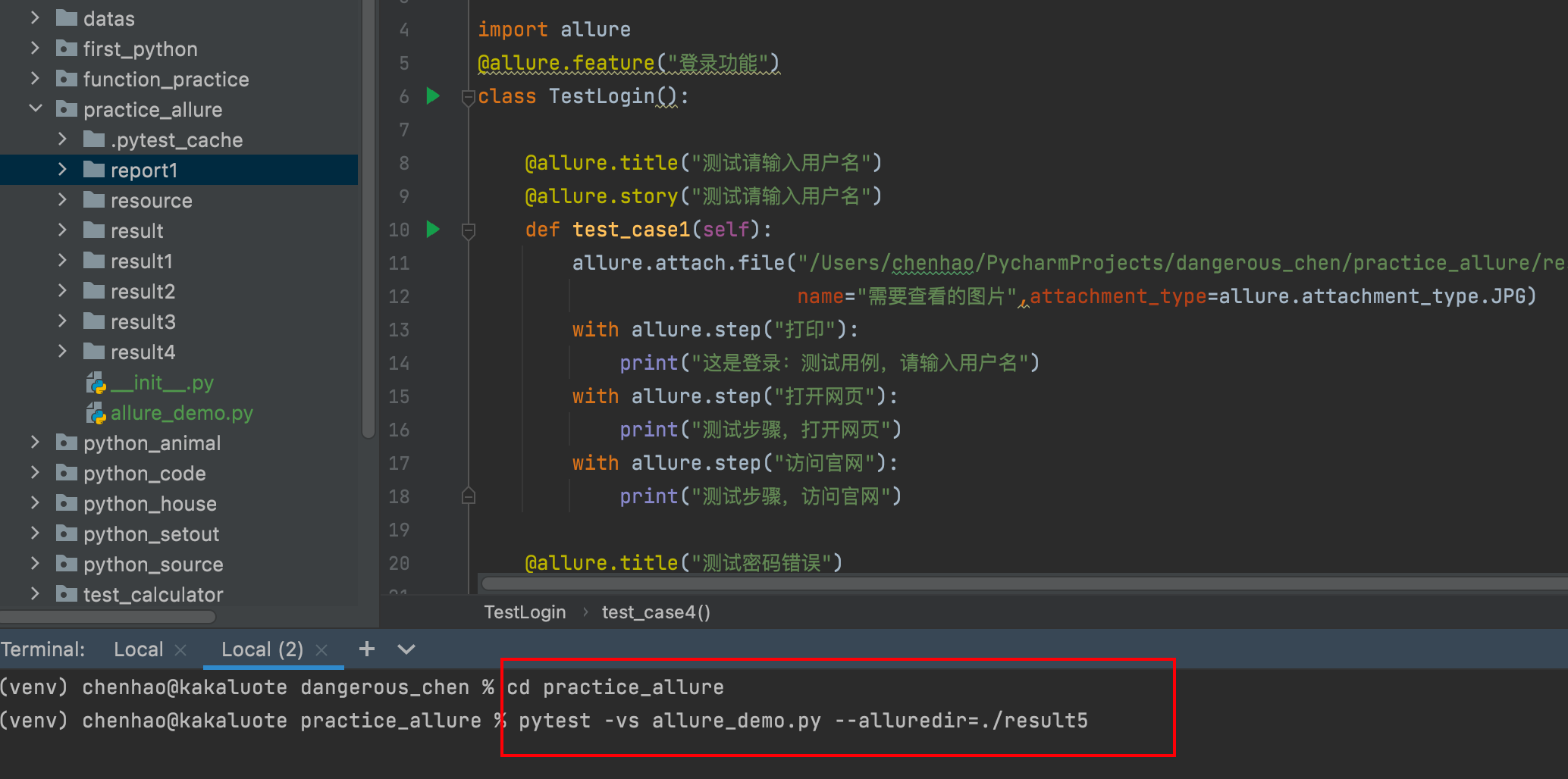Click the practice_allure folder icon
1568x779 pixels.
pyautogui.click(x=67, y=109)
